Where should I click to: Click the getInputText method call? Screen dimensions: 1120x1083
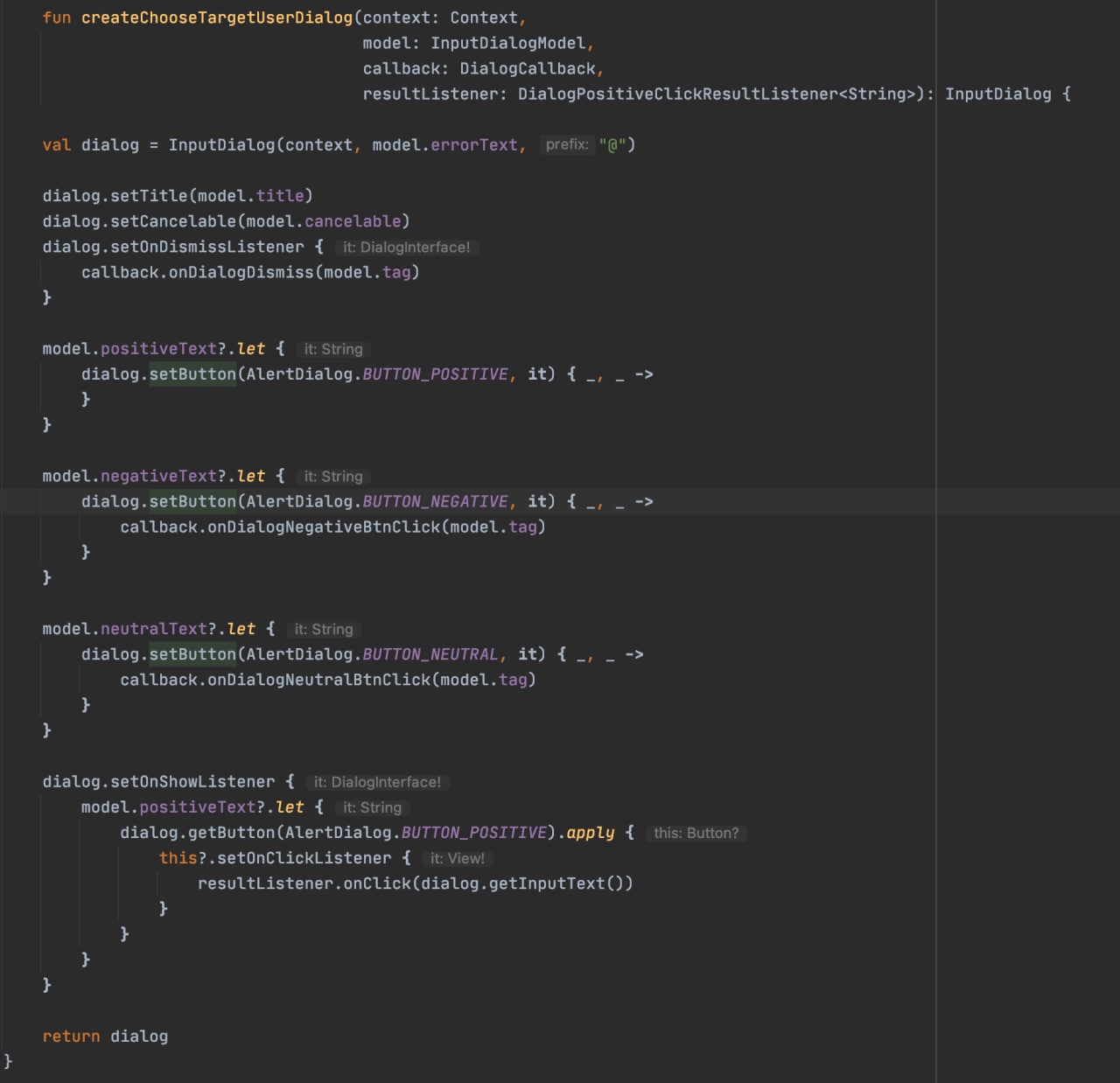(x=547, y=884)
